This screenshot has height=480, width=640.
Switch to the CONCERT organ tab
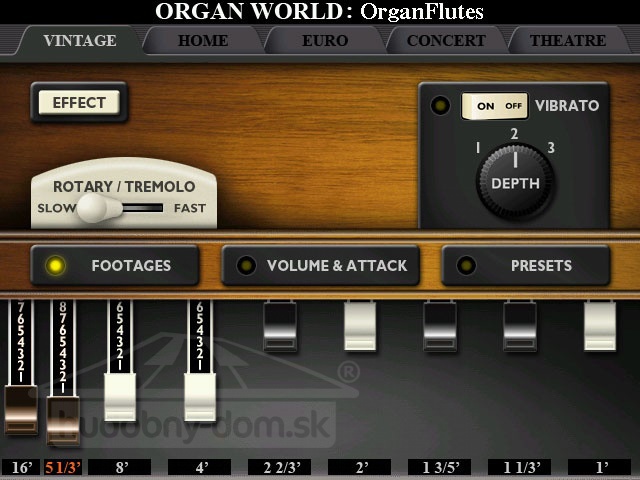(446, 41)
